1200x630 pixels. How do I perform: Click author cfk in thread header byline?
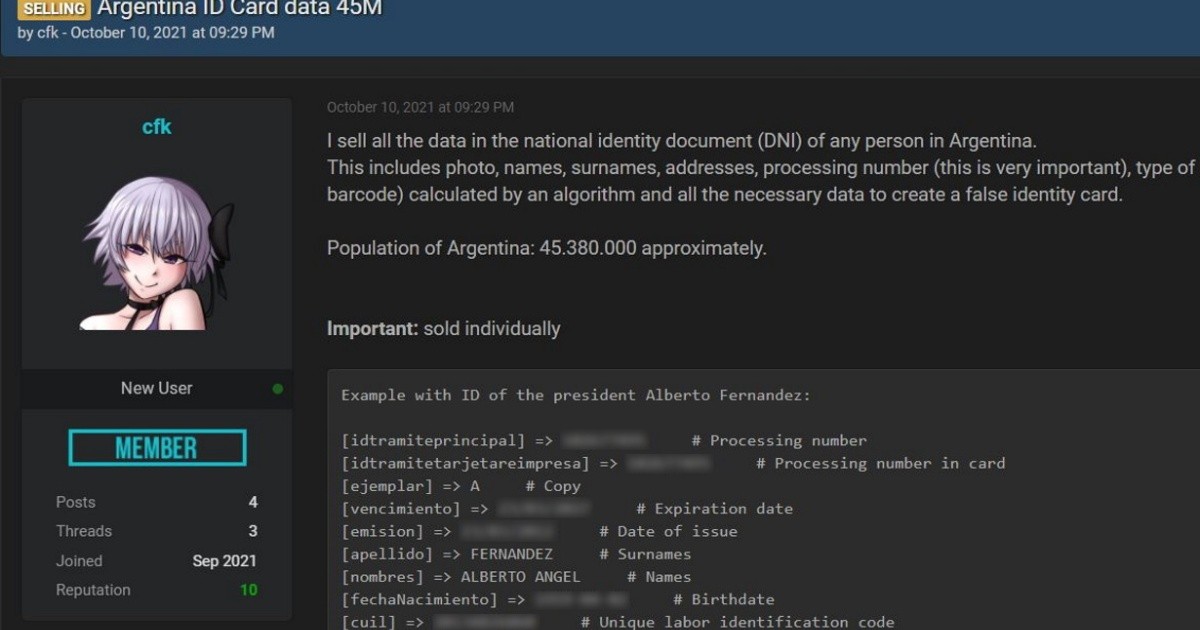[x=48, y=33]
